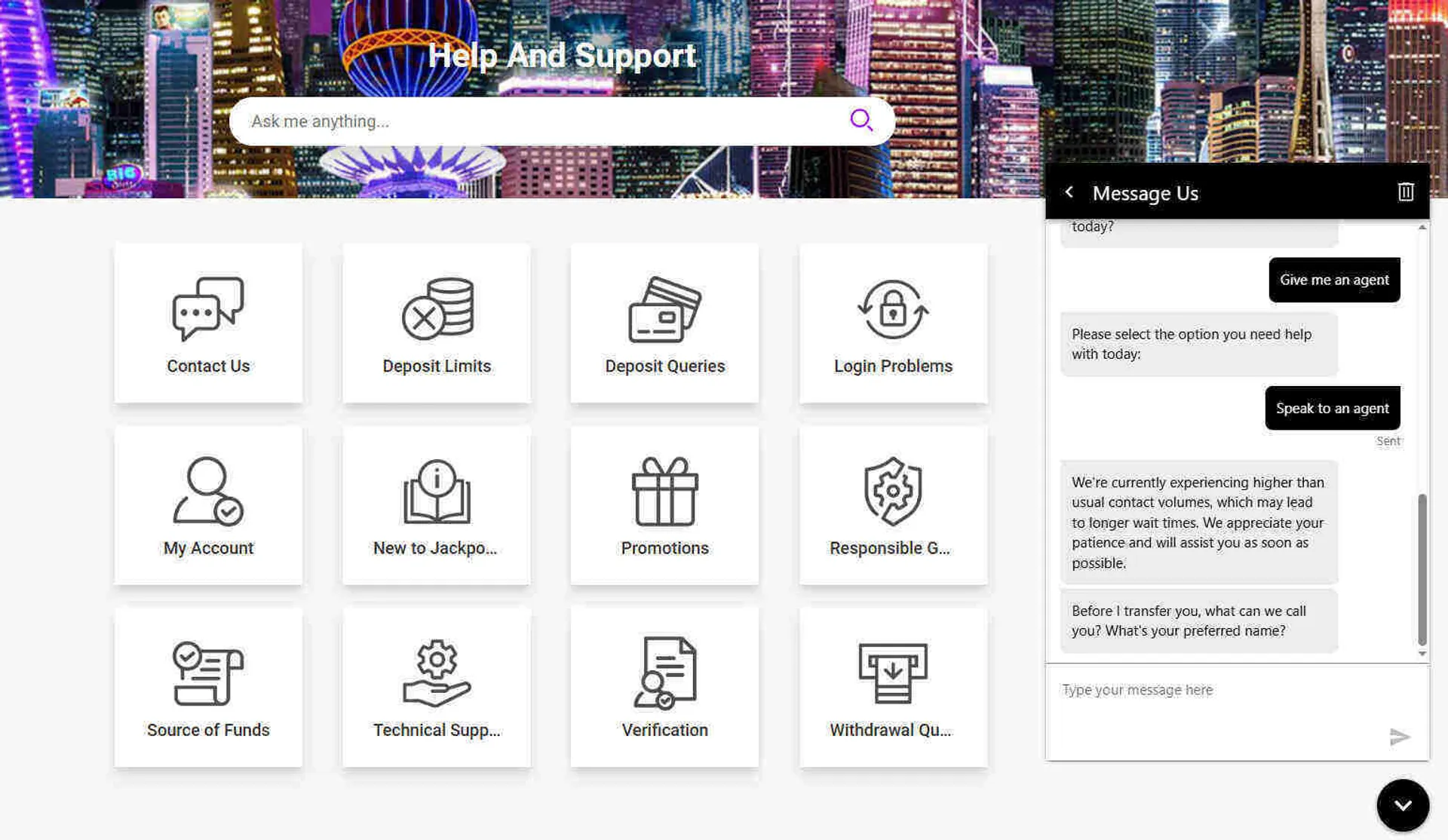The height and width of the screenshot is (840, 1448).
Task: Open Responsible Gambling shield icon
Action: point(893,494)
